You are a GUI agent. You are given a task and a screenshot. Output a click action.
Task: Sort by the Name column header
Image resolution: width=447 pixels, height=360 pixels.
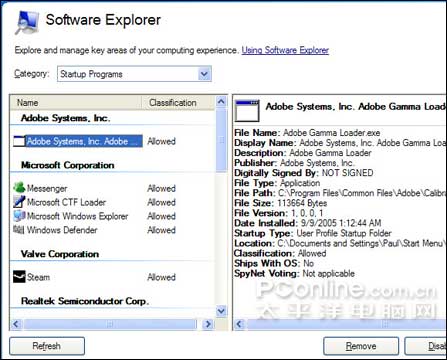pos(76,103)
